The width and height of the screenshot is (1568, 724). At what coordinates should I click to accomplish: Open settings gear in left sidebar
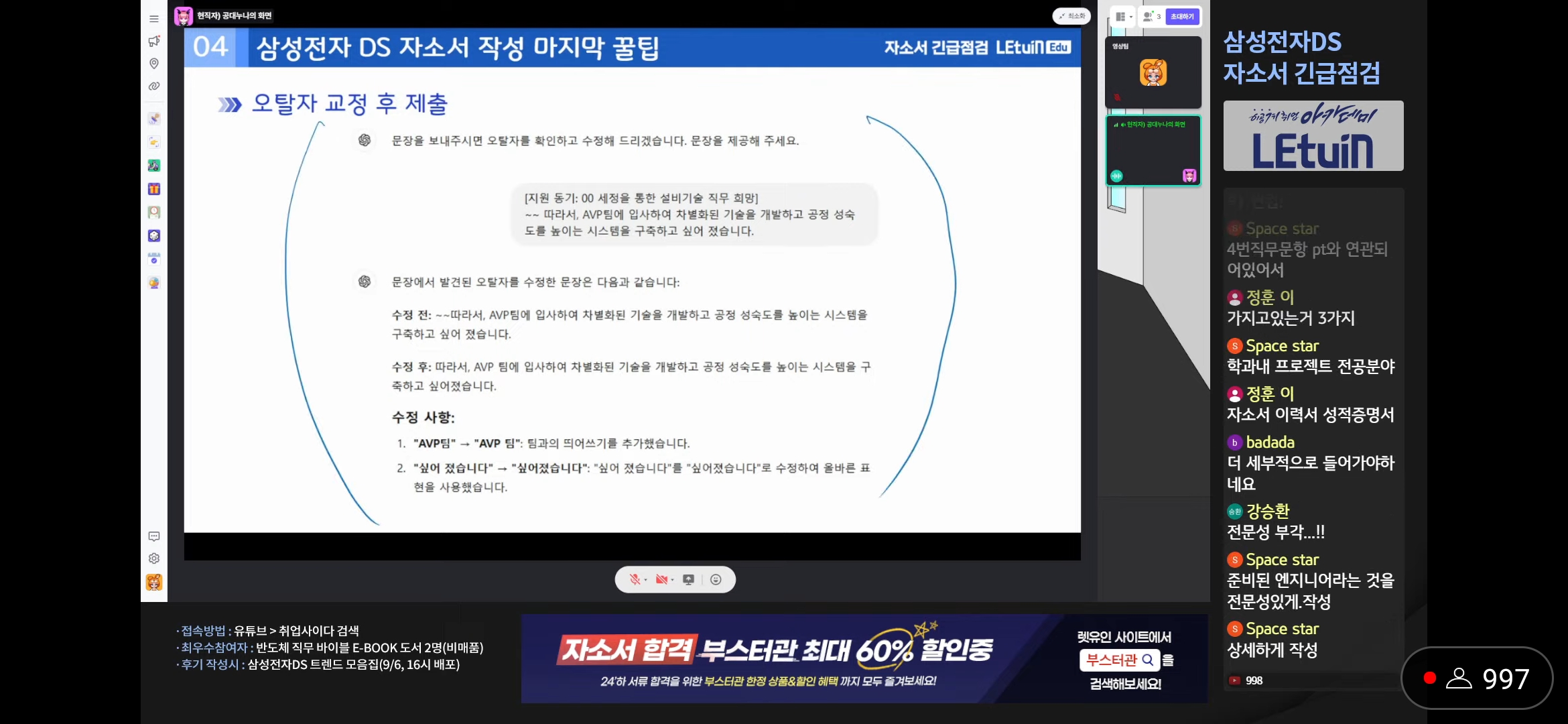coord(154,558)
